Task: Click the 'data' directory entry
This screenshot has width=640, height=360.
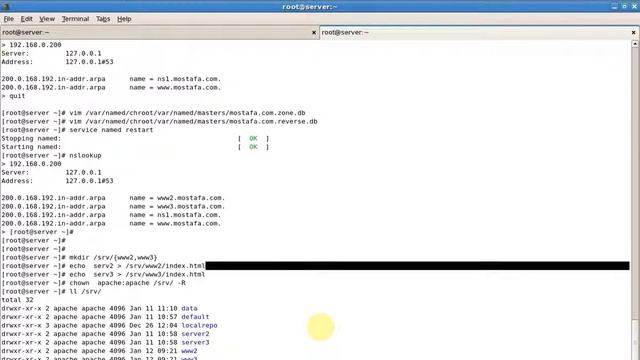Action: pyautogui.click(x=189, y=308)
